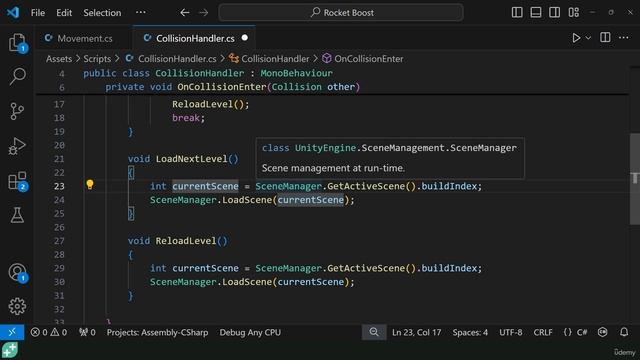Close the unsaved CollisionHandler.cs tab dot
Viewport: 640px width, 360px height.
244,38
